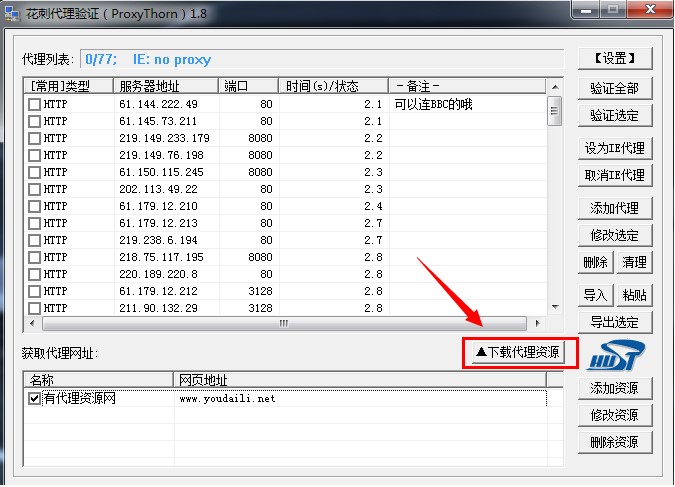Select www.youdaili.net web address
Screen dimensions: 675x487
(x=227, y=399)
